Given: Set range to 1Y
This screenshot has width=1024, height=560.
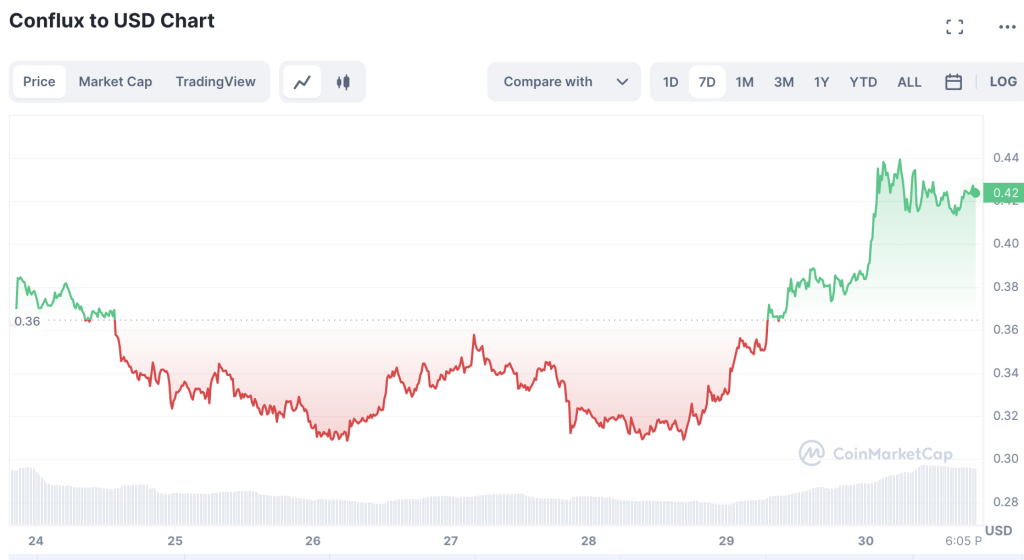Looking at the screenshot, I should coord(821,82).
